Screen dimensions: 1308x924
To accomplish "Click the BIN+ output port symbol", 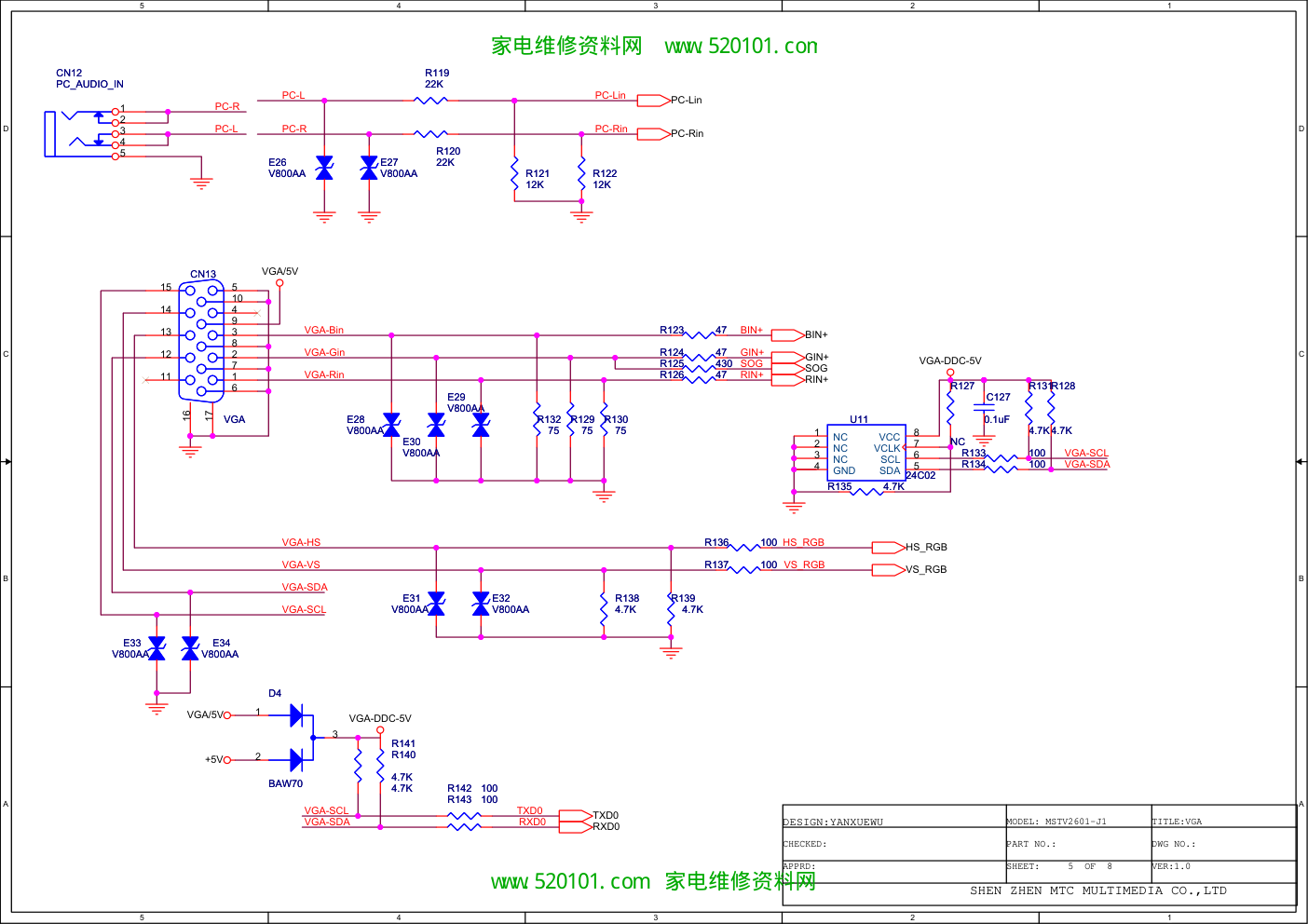I will pyautogui.click(x=788, y=334).
